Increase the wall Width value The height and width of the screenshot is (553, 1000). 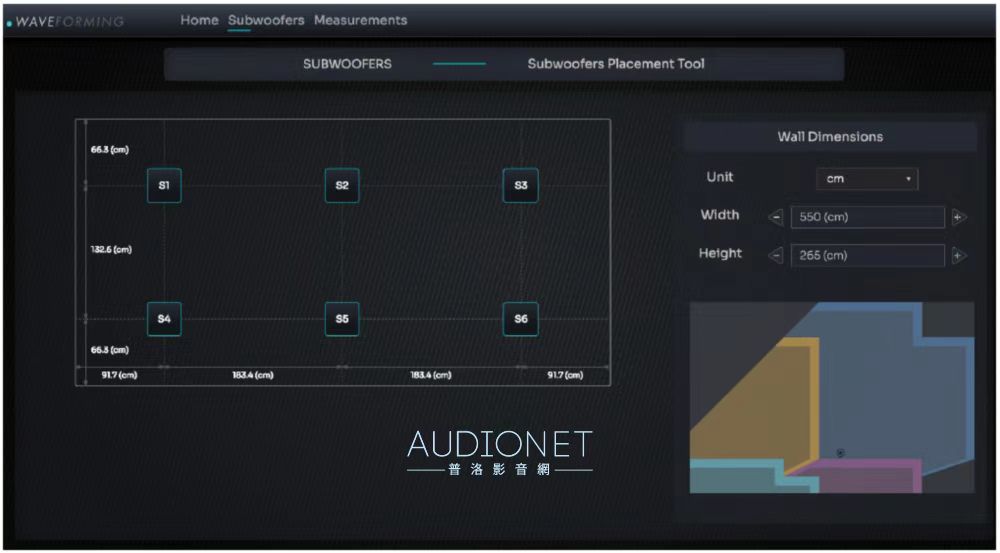(x=958, y=217)
